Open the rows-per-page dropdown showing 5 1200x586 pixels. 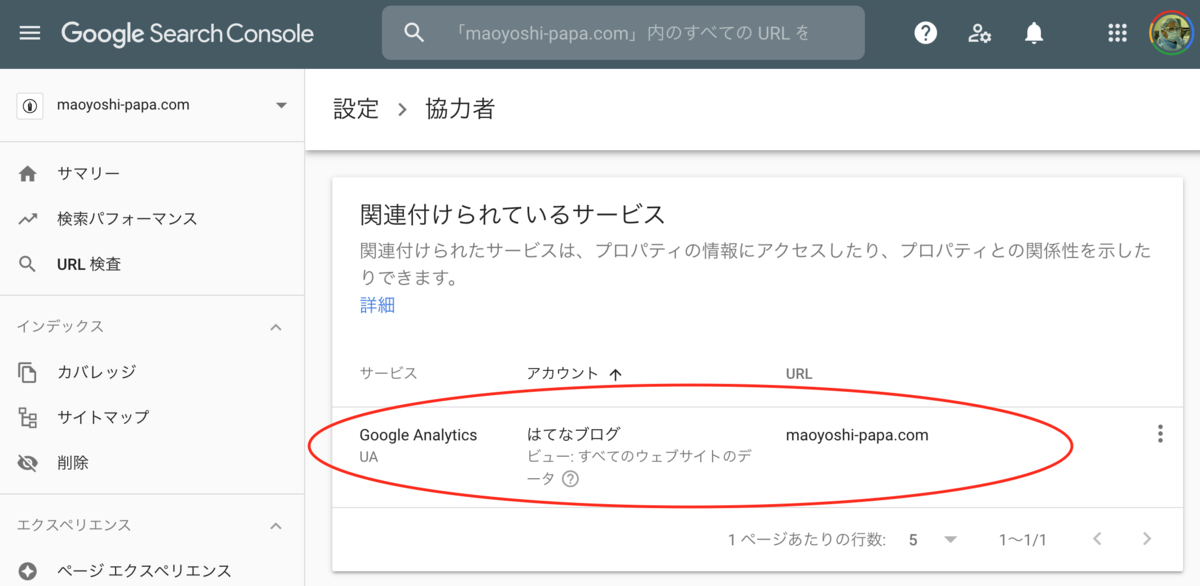(x=932, y=540)
